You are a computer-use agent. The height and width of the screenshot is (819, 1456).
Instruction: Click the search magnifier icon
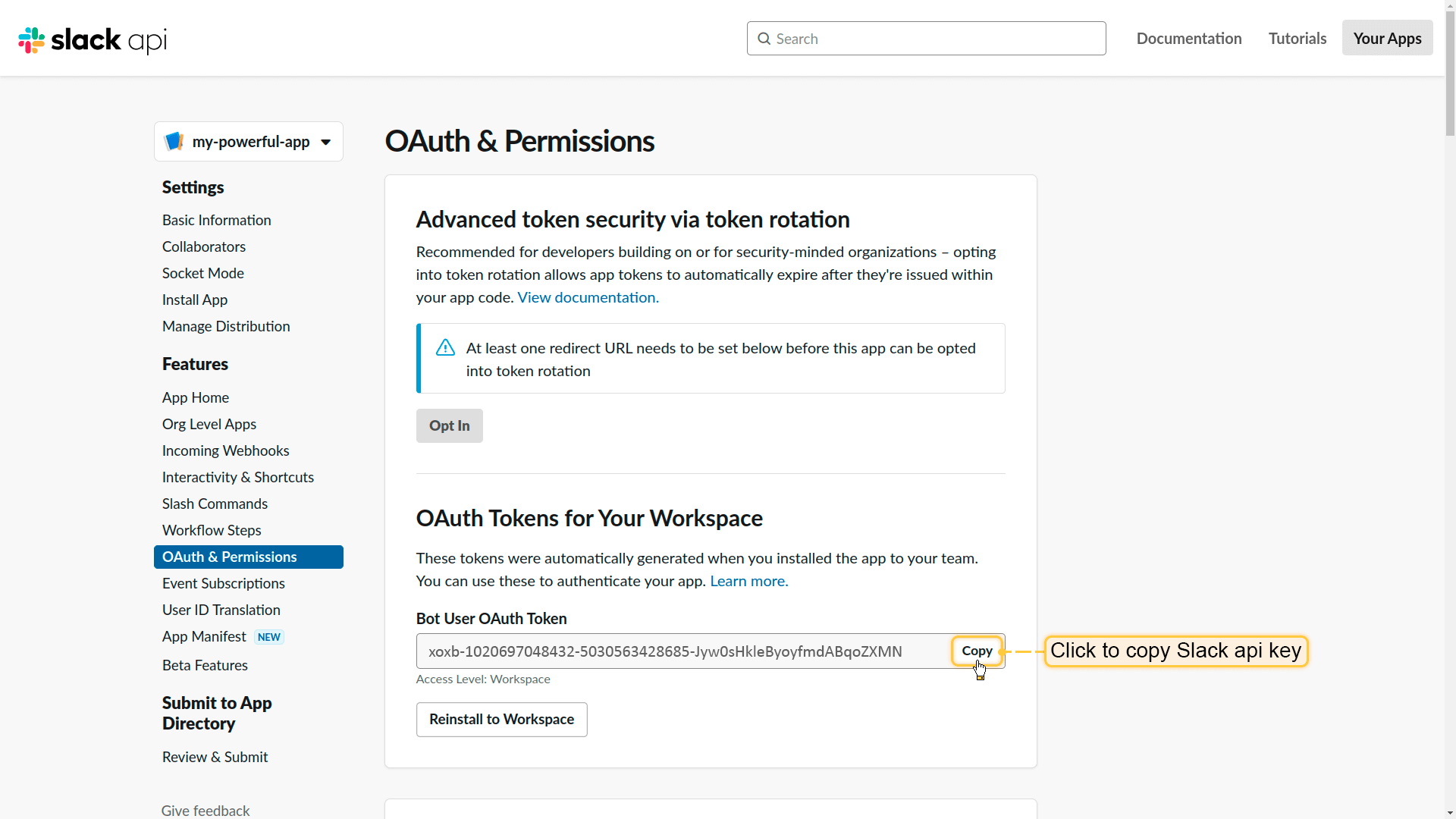(x=764, y=39)
